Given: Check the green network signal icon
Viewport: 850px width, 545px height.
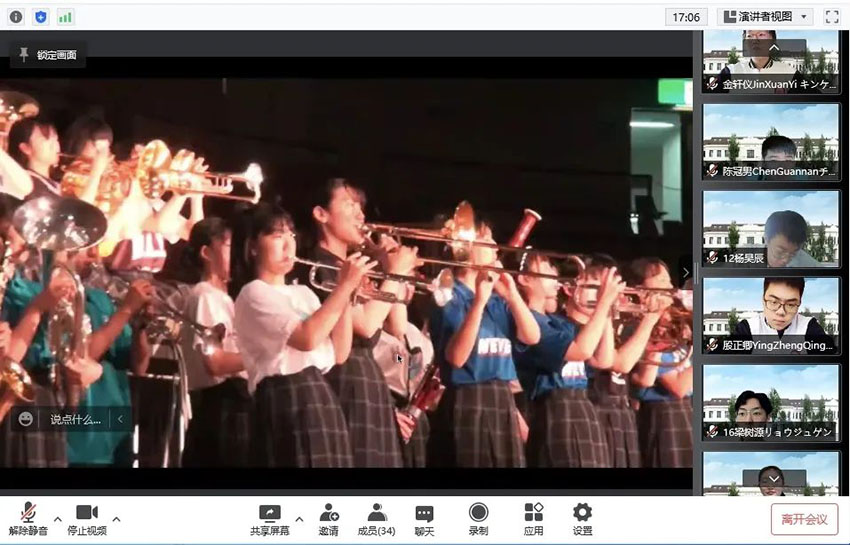Looking at the screenshot, I should 66,17.
